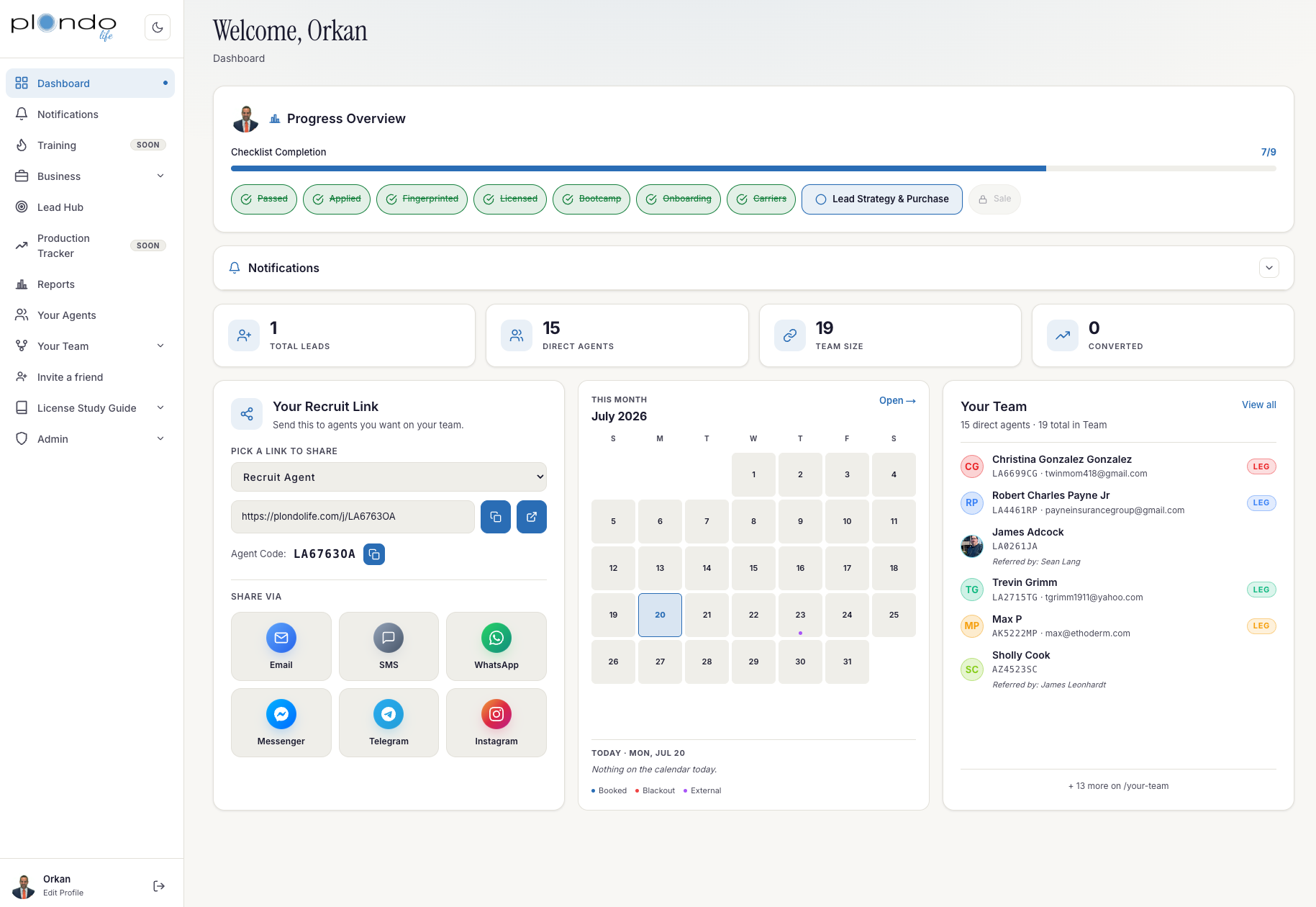Click the logout icon near Orkan
This screenshot has height=907, width=1316.
point(159,886)
